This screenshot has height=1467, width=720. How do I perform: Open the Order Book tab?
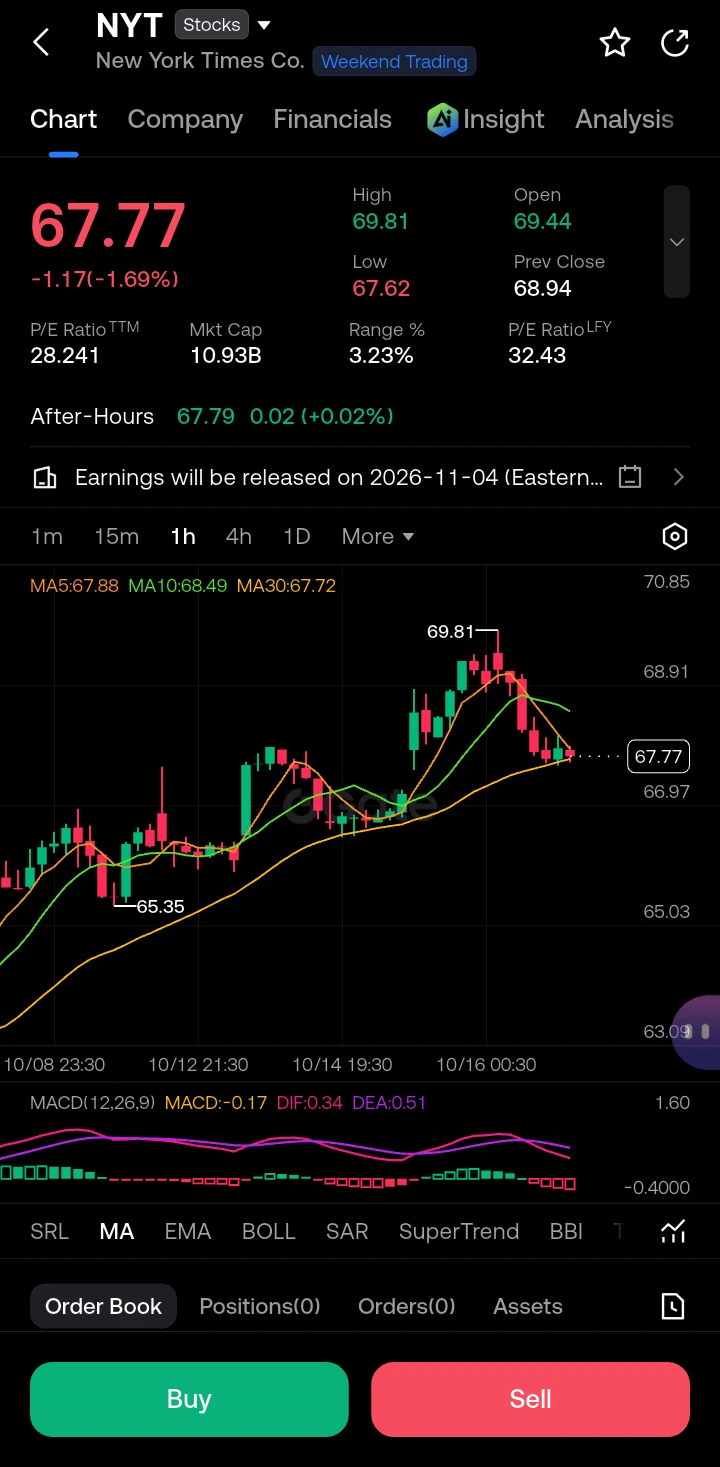(x=103, y=1306)
